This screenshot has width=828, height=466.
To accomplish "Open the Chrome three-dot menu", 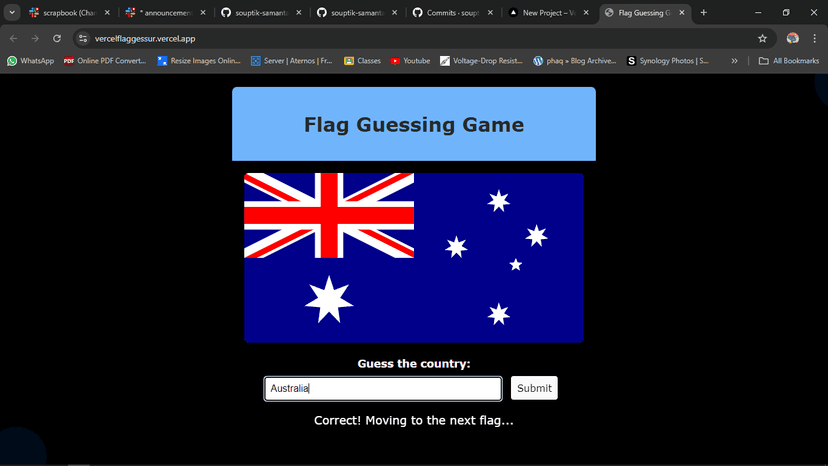I will (x=814, y=39).
